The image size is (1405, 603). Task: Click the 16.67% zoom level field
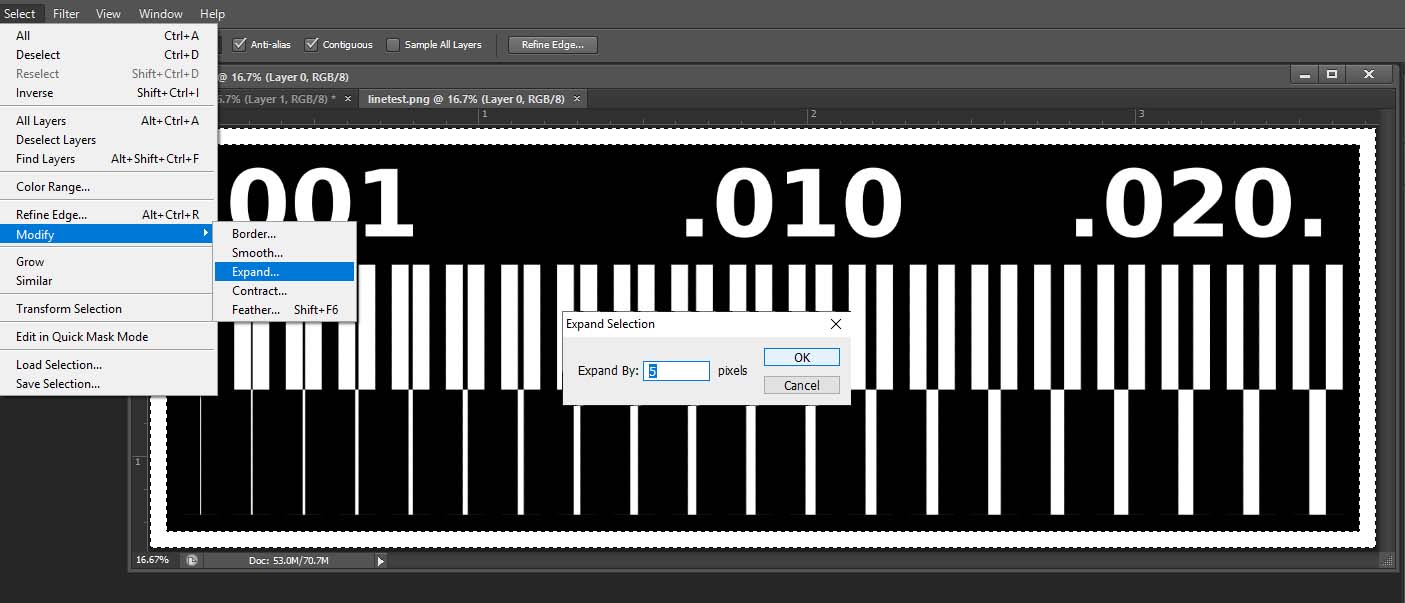click(x=154, y=561)
